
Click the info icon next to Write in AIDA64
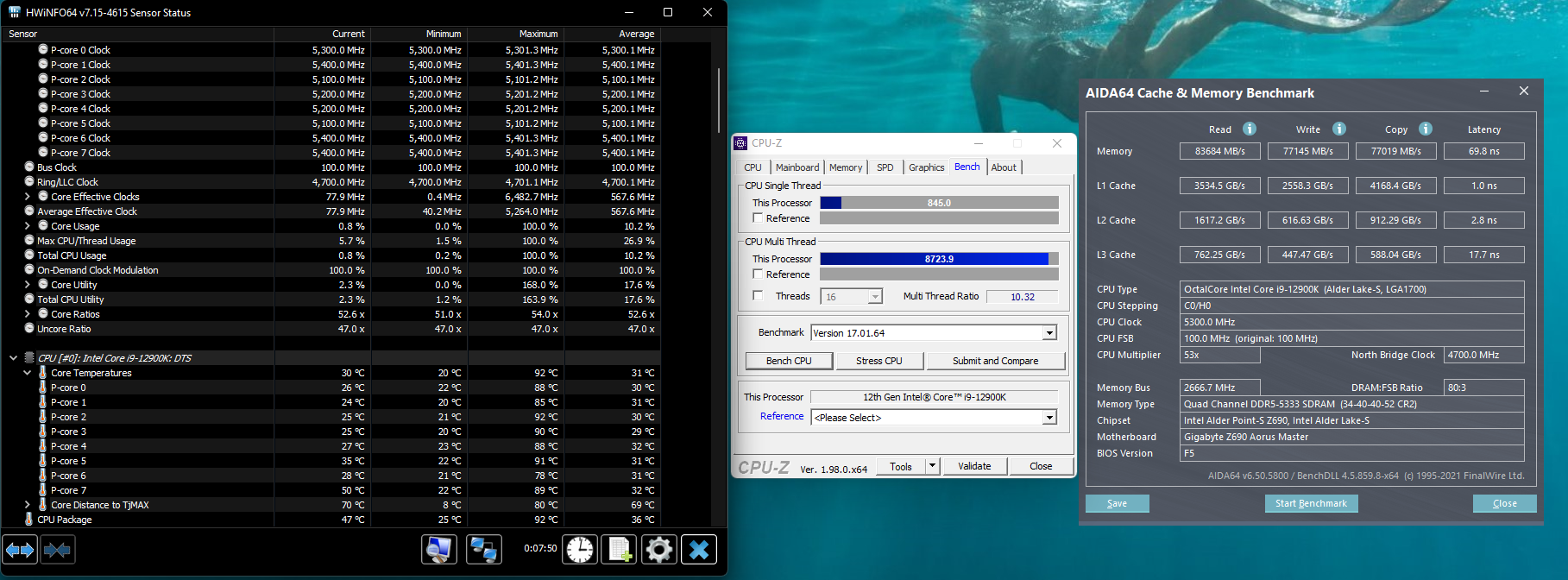pyautogui.click(x=1338, y=129)
